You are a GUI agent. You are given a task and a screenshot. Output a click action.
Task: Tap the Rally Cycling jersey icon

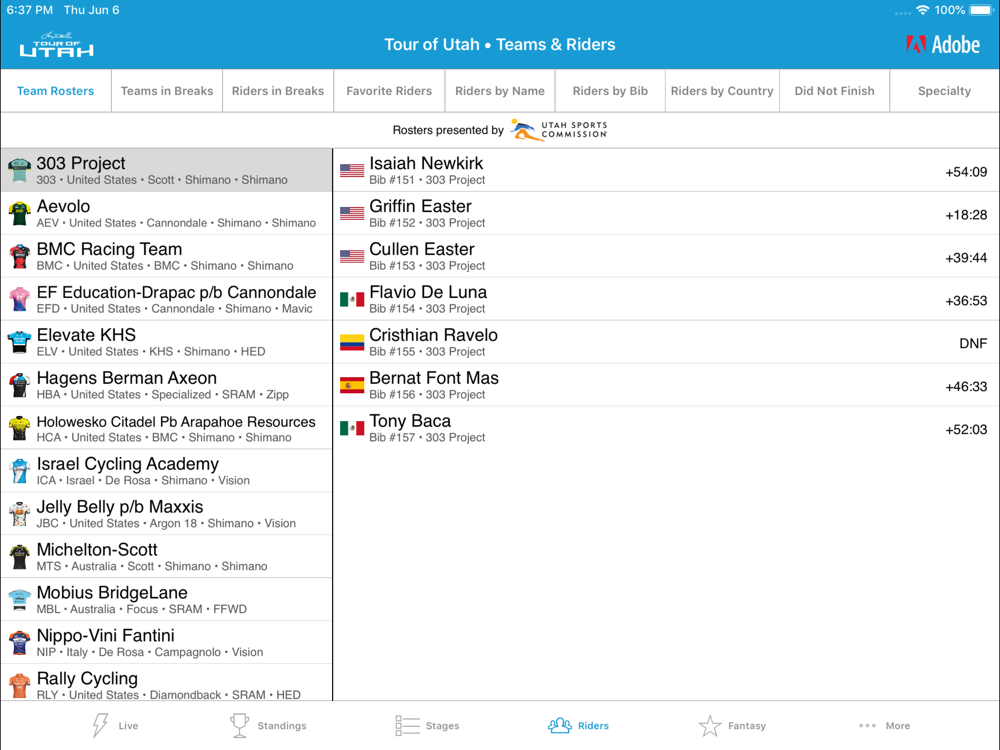19,686
